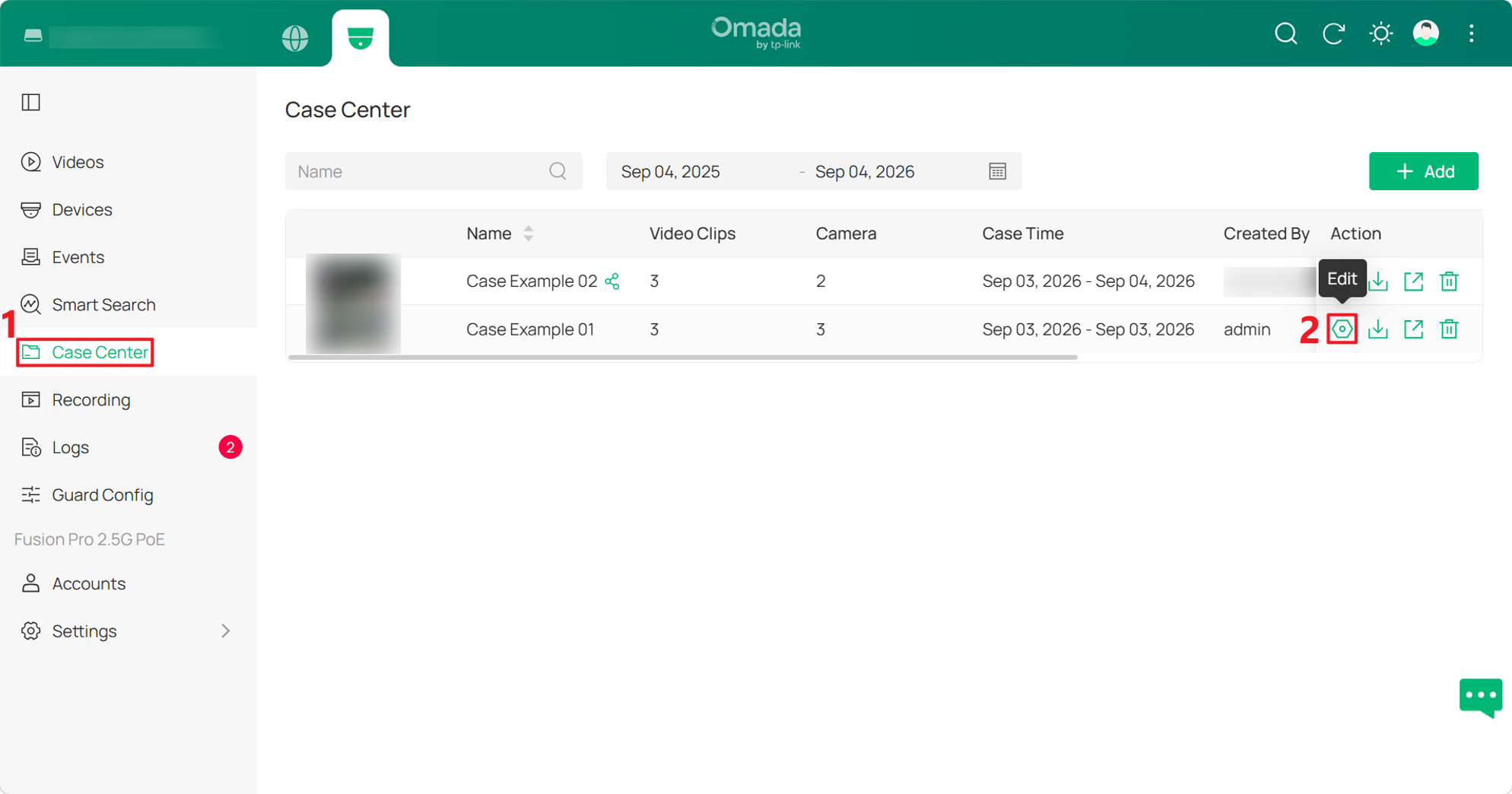Viewport: 1512px width, 794px height.
Task: Export/share Case Example 02
Action: tap(1413, 281)
